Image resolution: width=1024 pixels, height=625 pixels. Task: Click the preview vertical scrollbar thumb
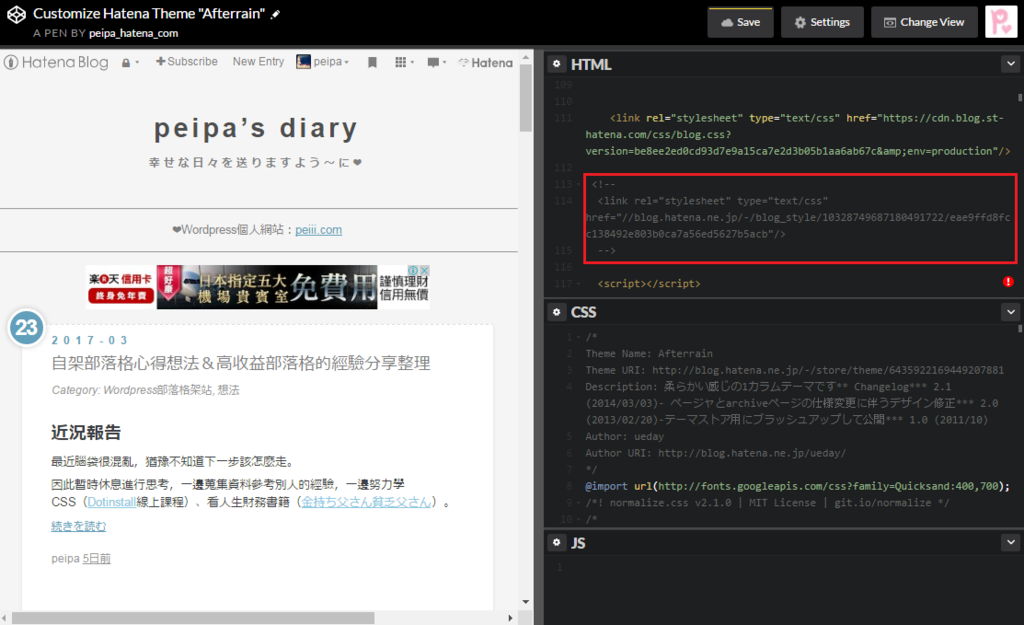click(x=526, y=98)
